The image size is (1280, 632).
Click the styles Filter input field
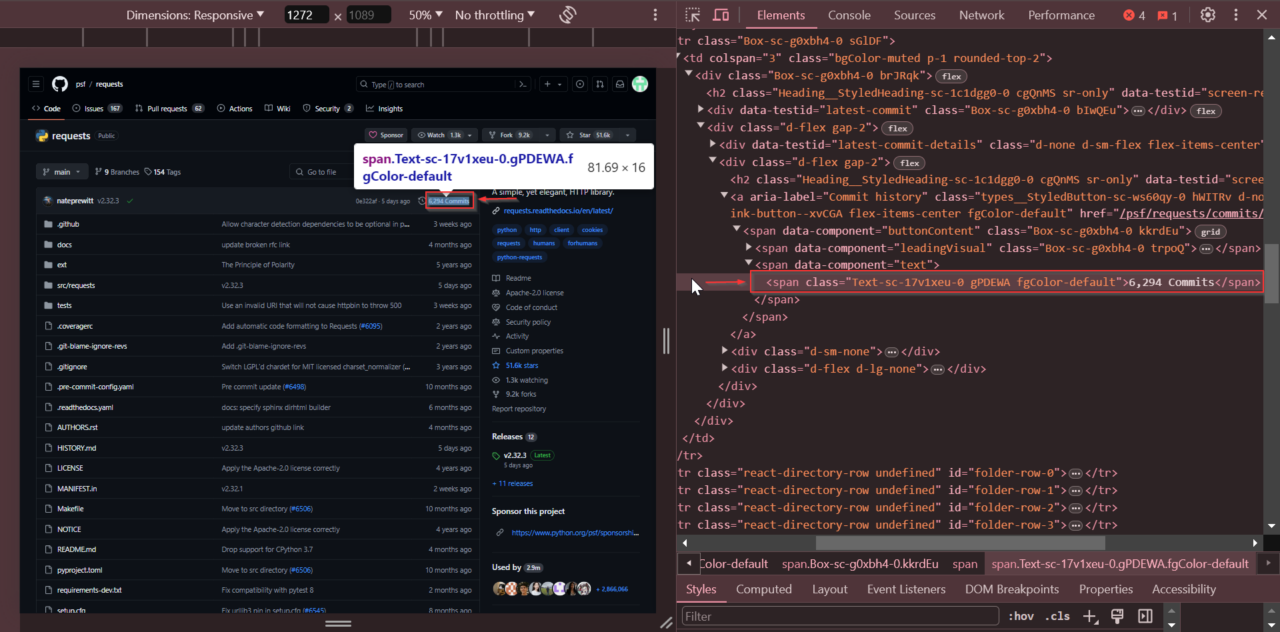[x=840, y=616]
